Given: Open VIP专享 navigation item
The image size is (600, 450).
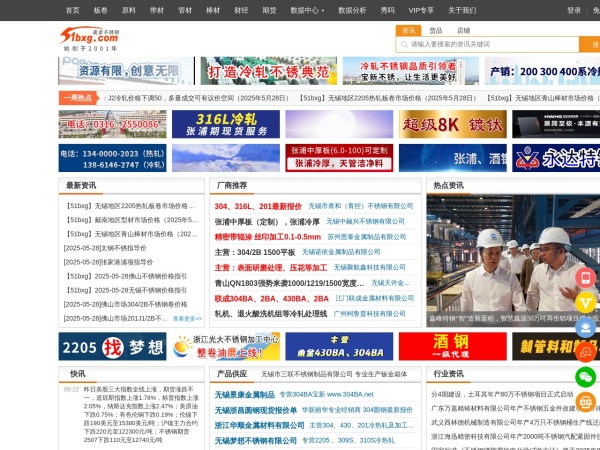Looking at the screenshot, I should pyautogui.click(x=421, y=10).
